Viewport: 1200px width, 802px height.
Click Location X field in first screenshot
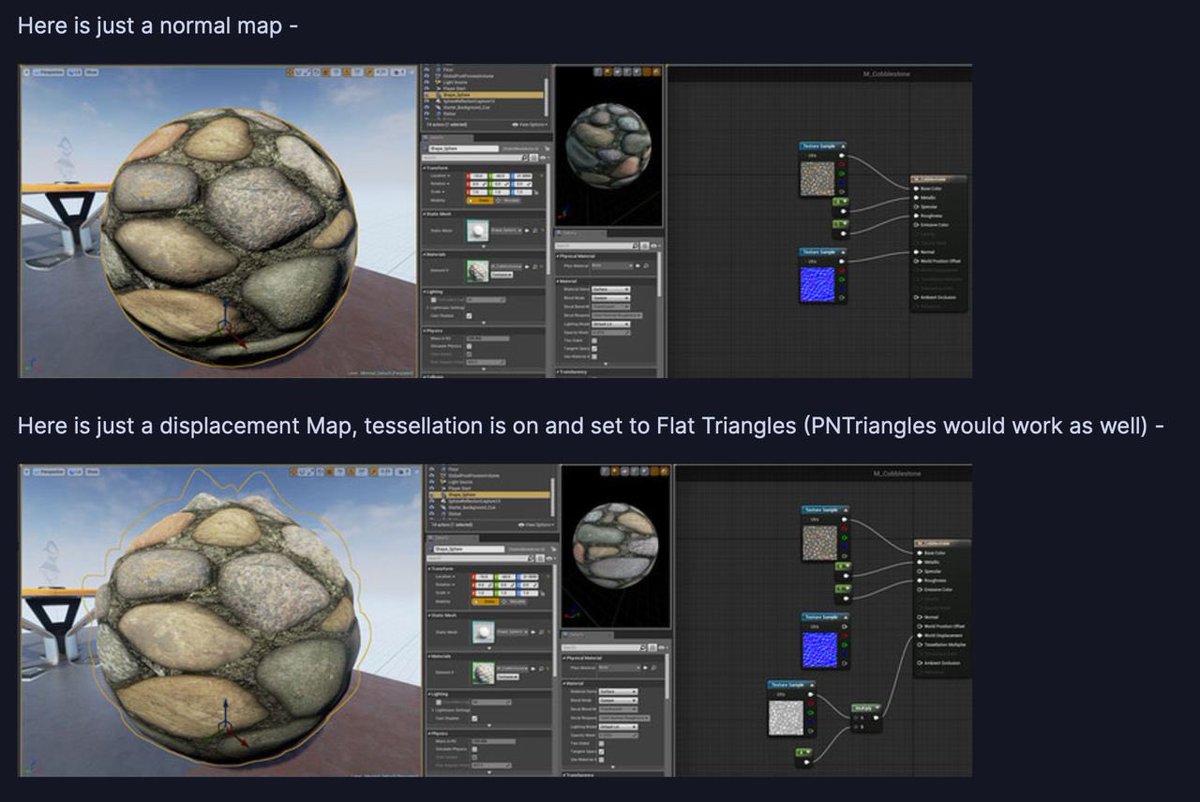[x=477, y=176]
